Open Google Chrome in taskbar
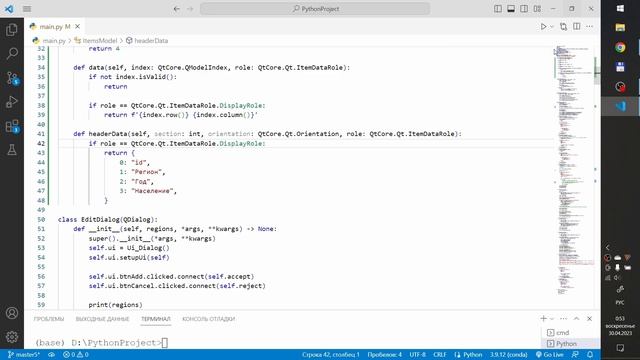This screenshot has width=640, height=360. (620, 47)
